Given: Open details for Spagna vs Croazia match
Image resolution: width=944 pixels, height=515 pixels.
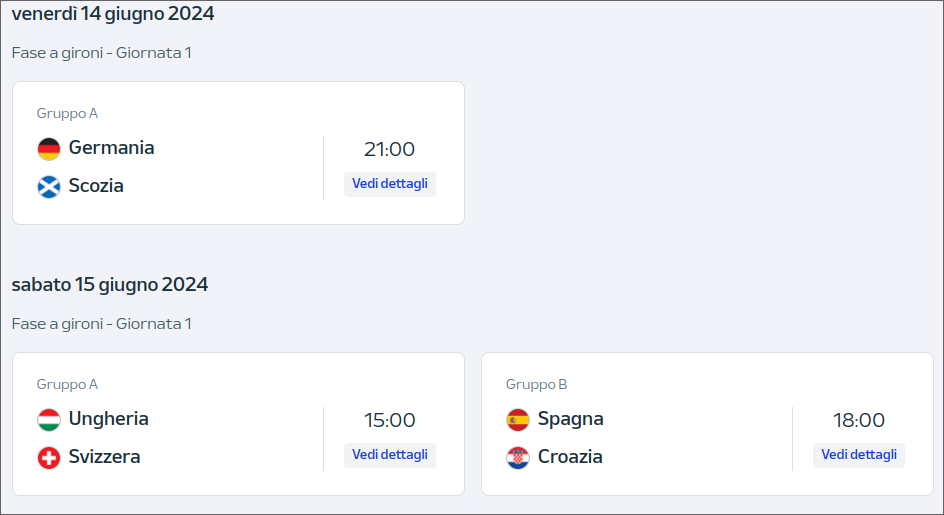Looking at the screenshot, I should 859,455.
